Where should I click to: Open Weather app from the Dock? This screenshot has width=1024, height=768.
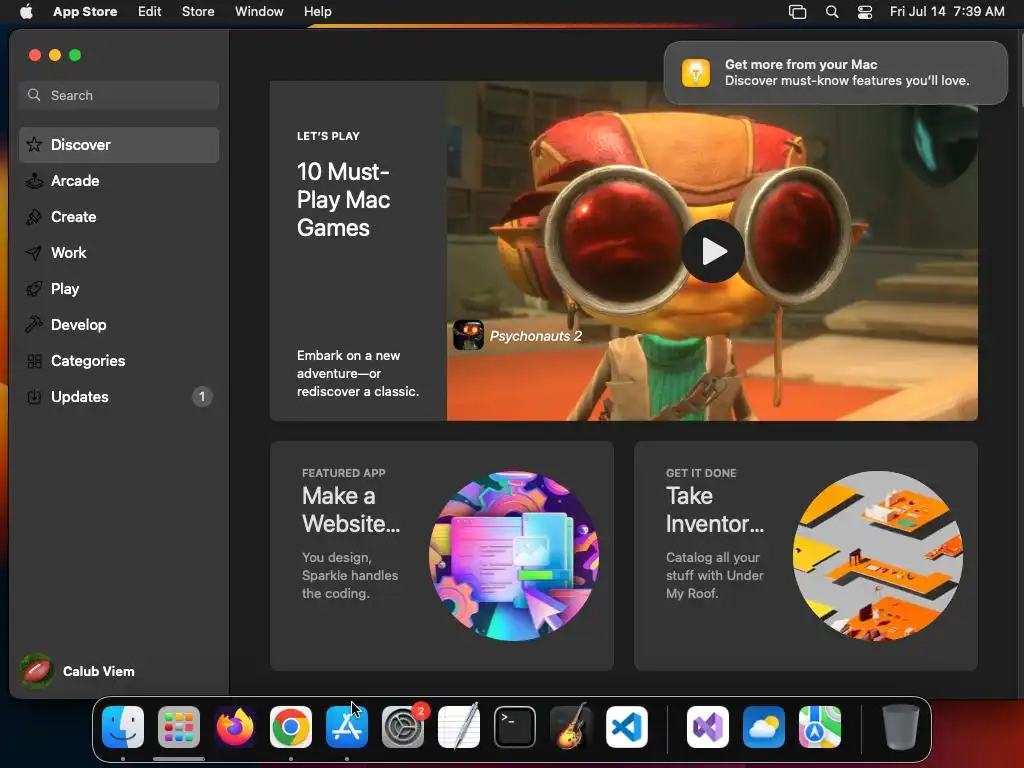[x=764, y=727]
